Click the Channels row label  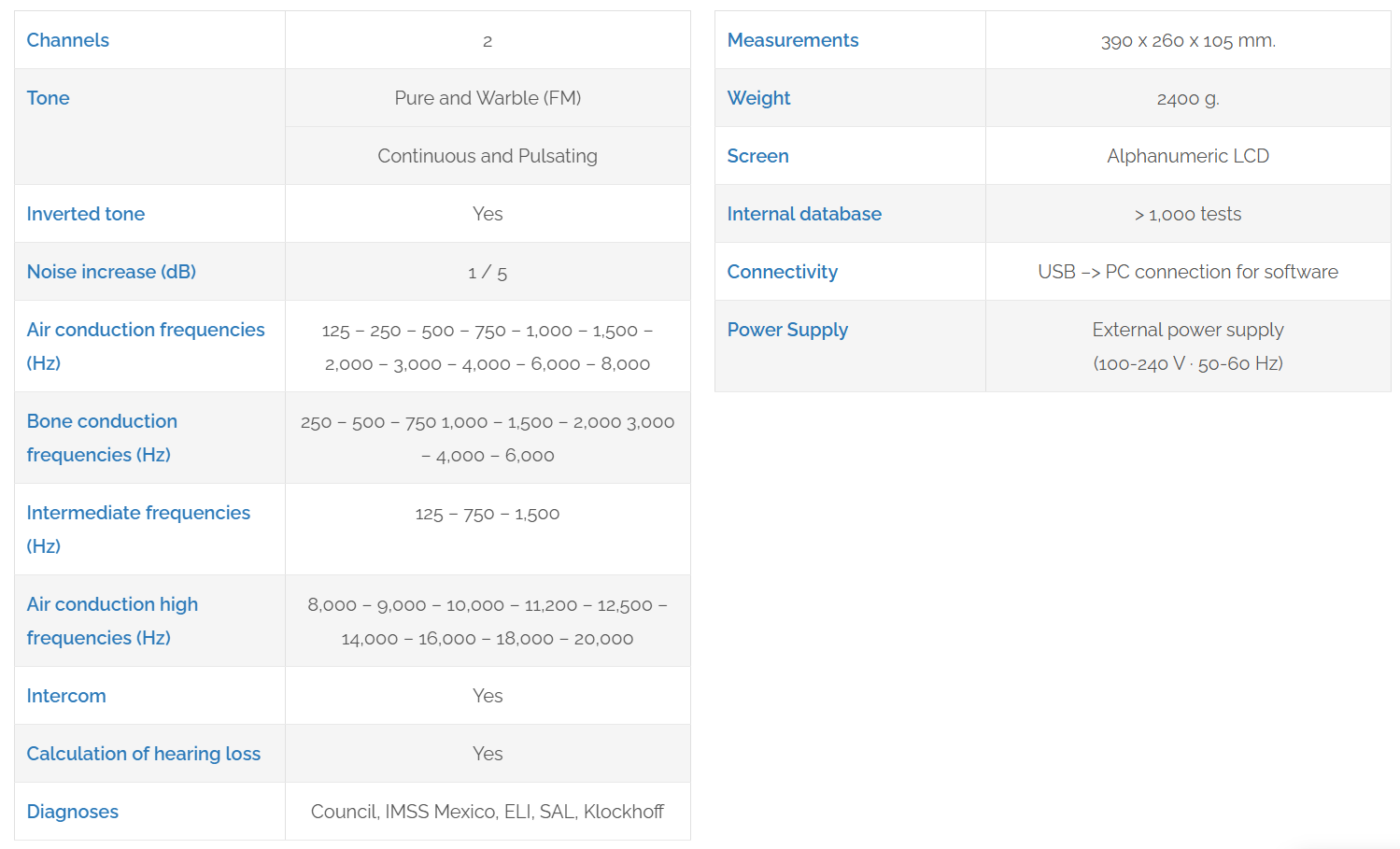[68, 40]
